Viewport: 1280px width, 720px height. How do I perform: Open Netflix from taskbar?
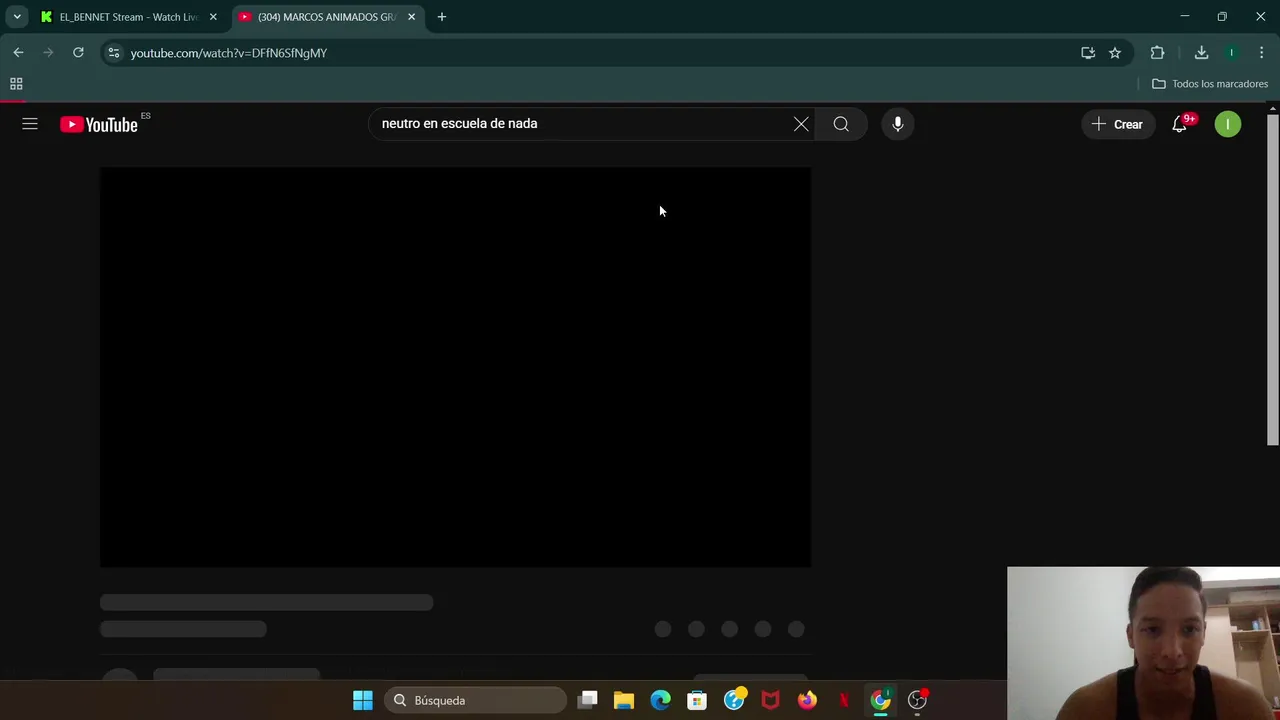[x=844, y=700]
